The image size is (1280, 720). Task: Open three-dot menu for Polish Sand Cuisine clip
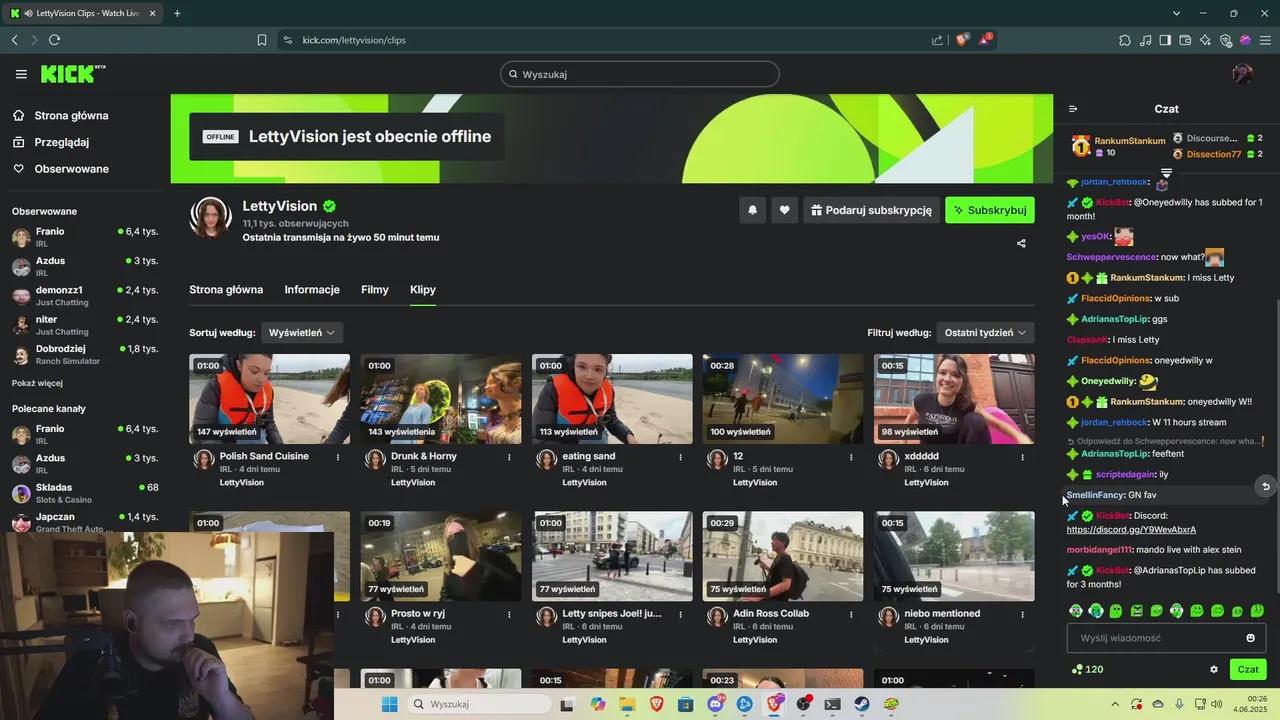pos(338,457)
